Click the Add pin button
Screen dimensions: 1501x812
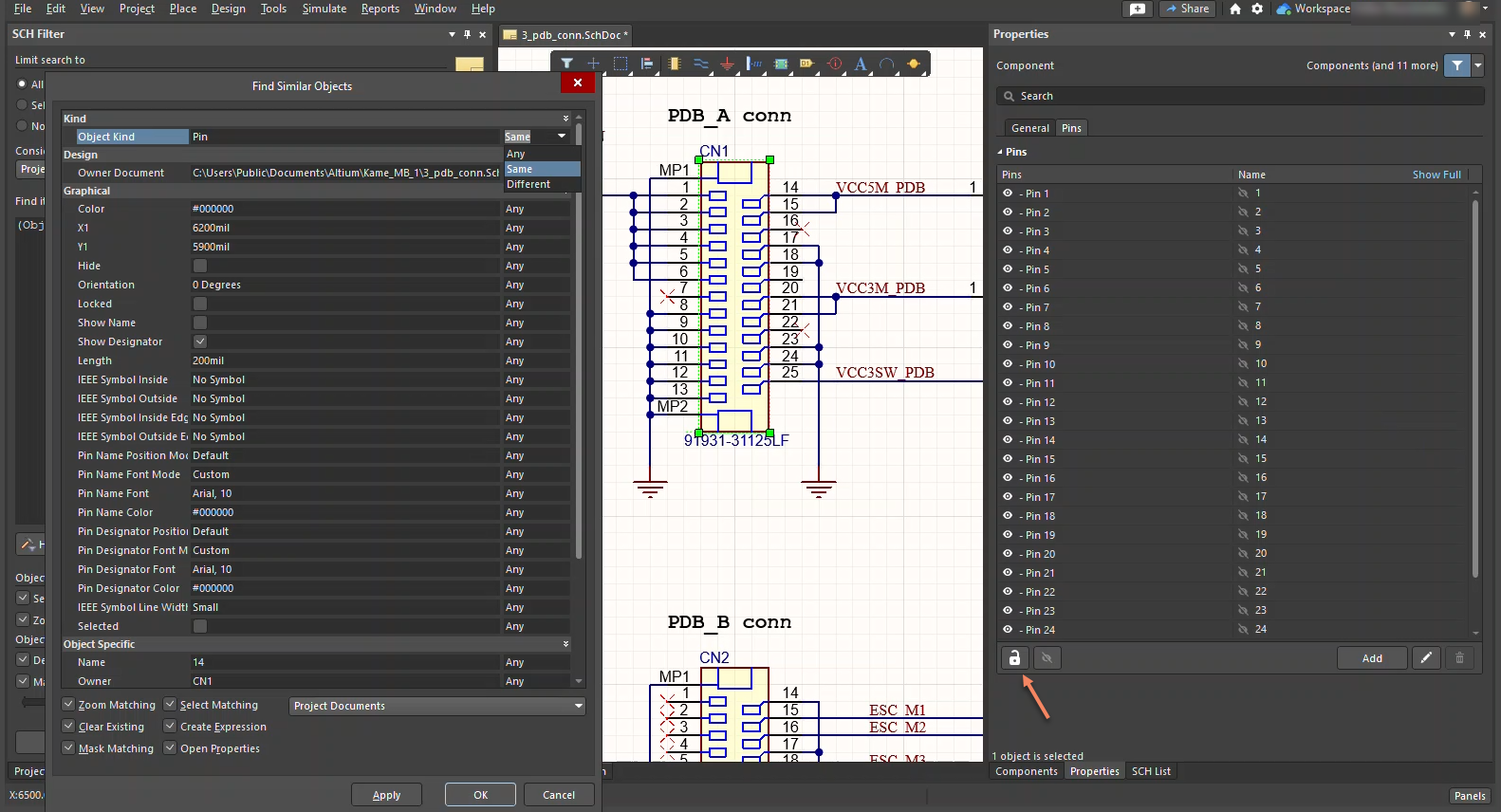coord(1371,658)
